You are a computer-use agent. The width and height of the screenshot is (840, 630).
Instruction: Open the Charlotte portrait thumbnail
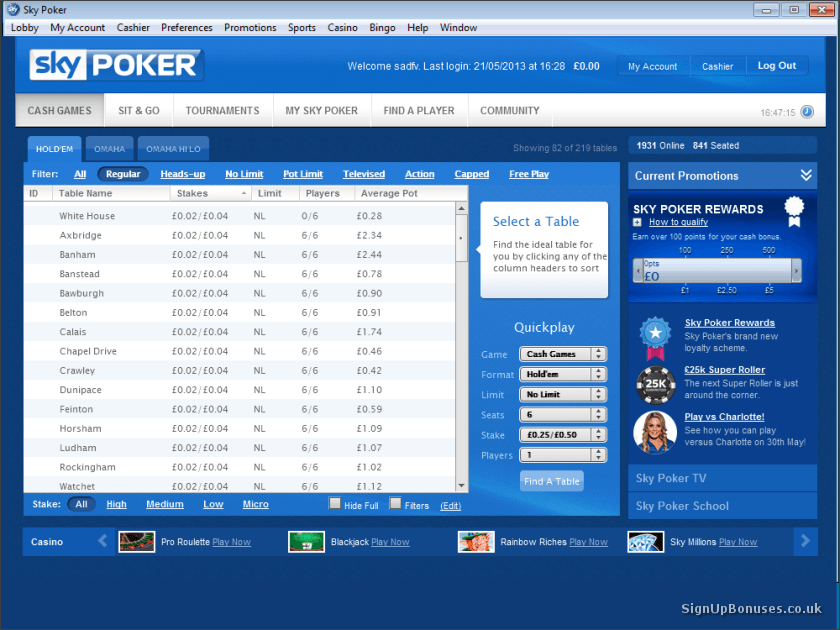[655, 431]
